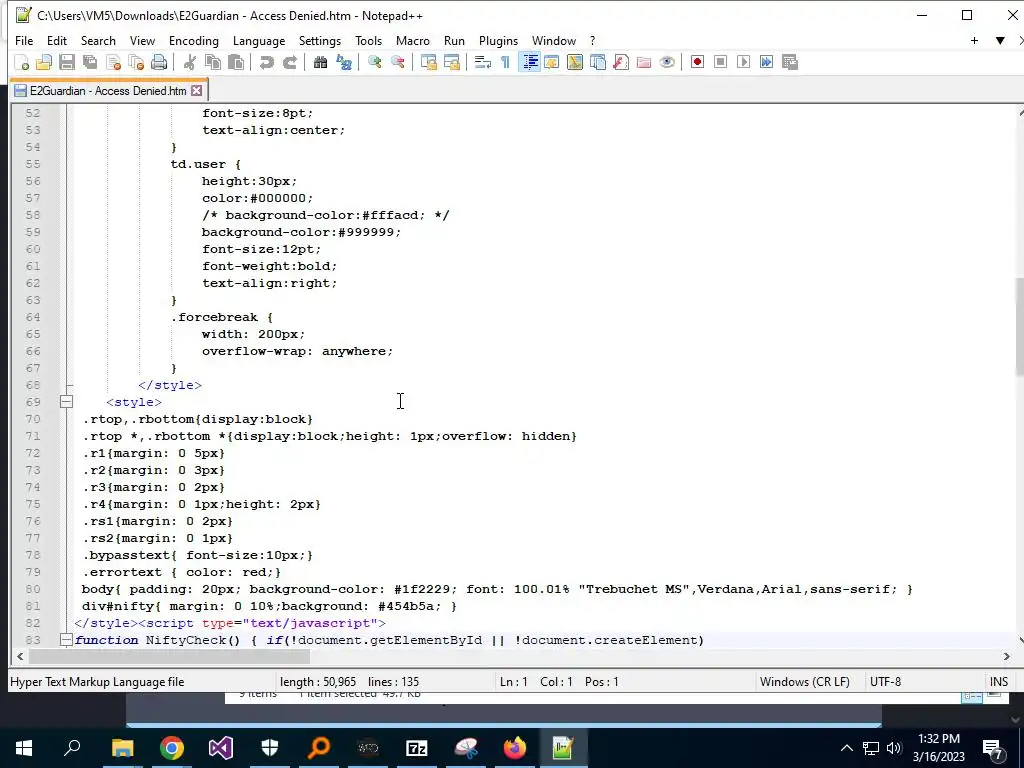Toggle Folder as Workspace panel
Viewport: 1024px width, 768px height.
tap(644, 62)
